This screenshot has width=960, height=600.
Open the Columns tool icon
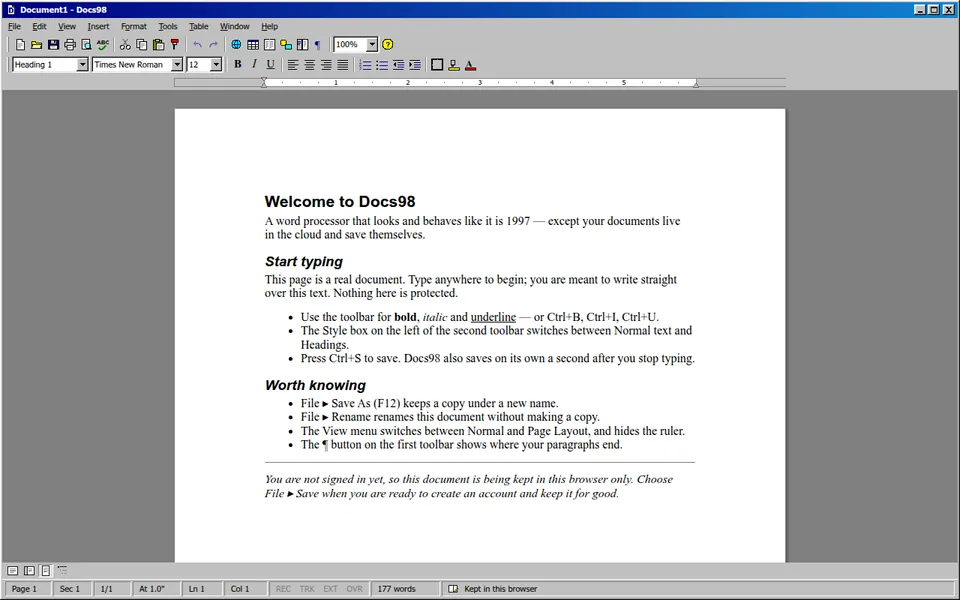point(269,45)
